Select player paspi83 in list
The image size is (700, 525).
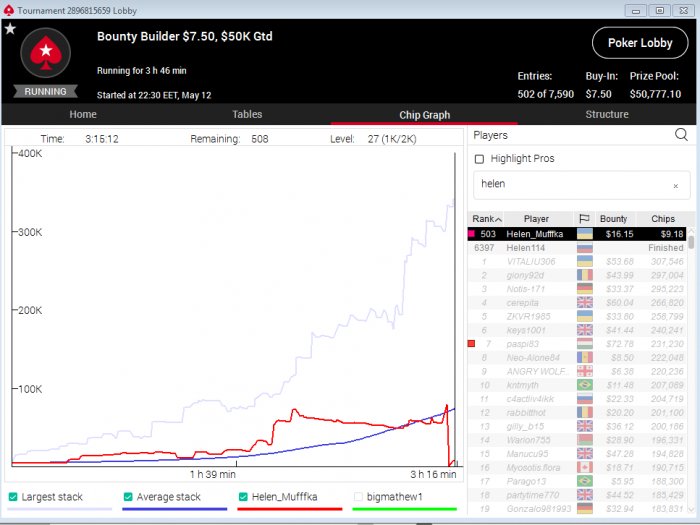pos(577,344)
